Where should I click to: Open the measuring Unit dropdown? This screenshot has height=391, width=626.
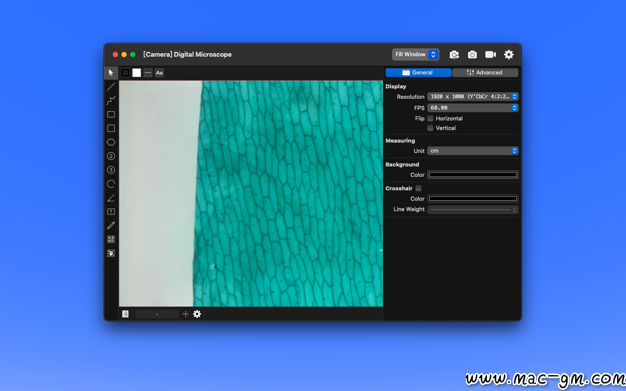point(473,151)
